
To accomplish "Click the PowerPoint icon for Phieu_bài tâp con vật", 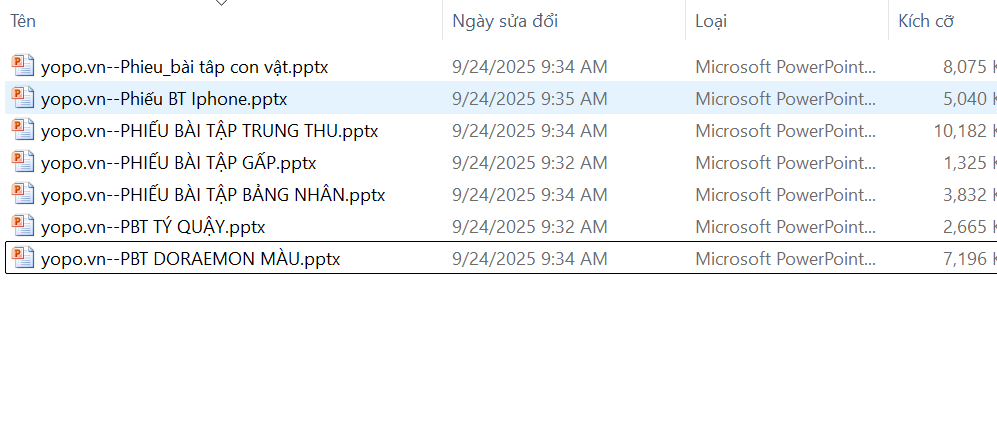I will [22, 66].
